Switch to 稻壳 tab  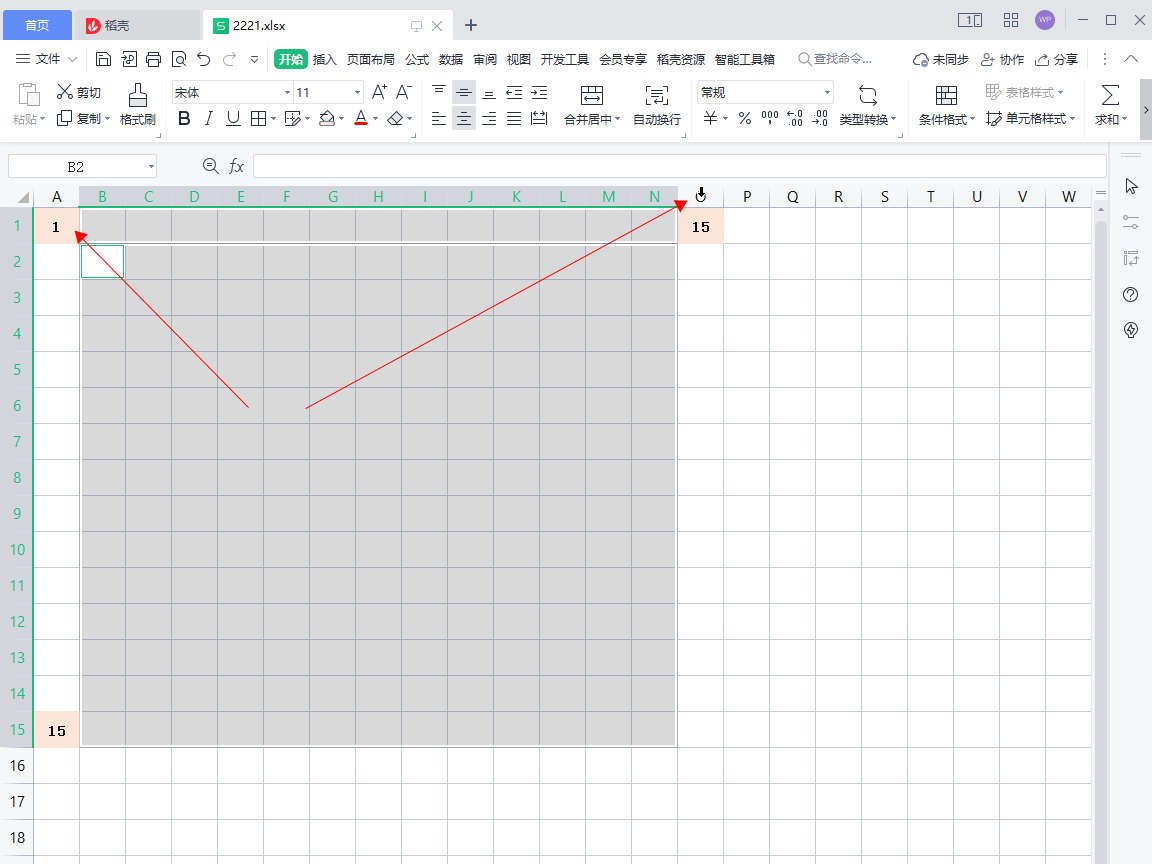[x=137, y=26]
